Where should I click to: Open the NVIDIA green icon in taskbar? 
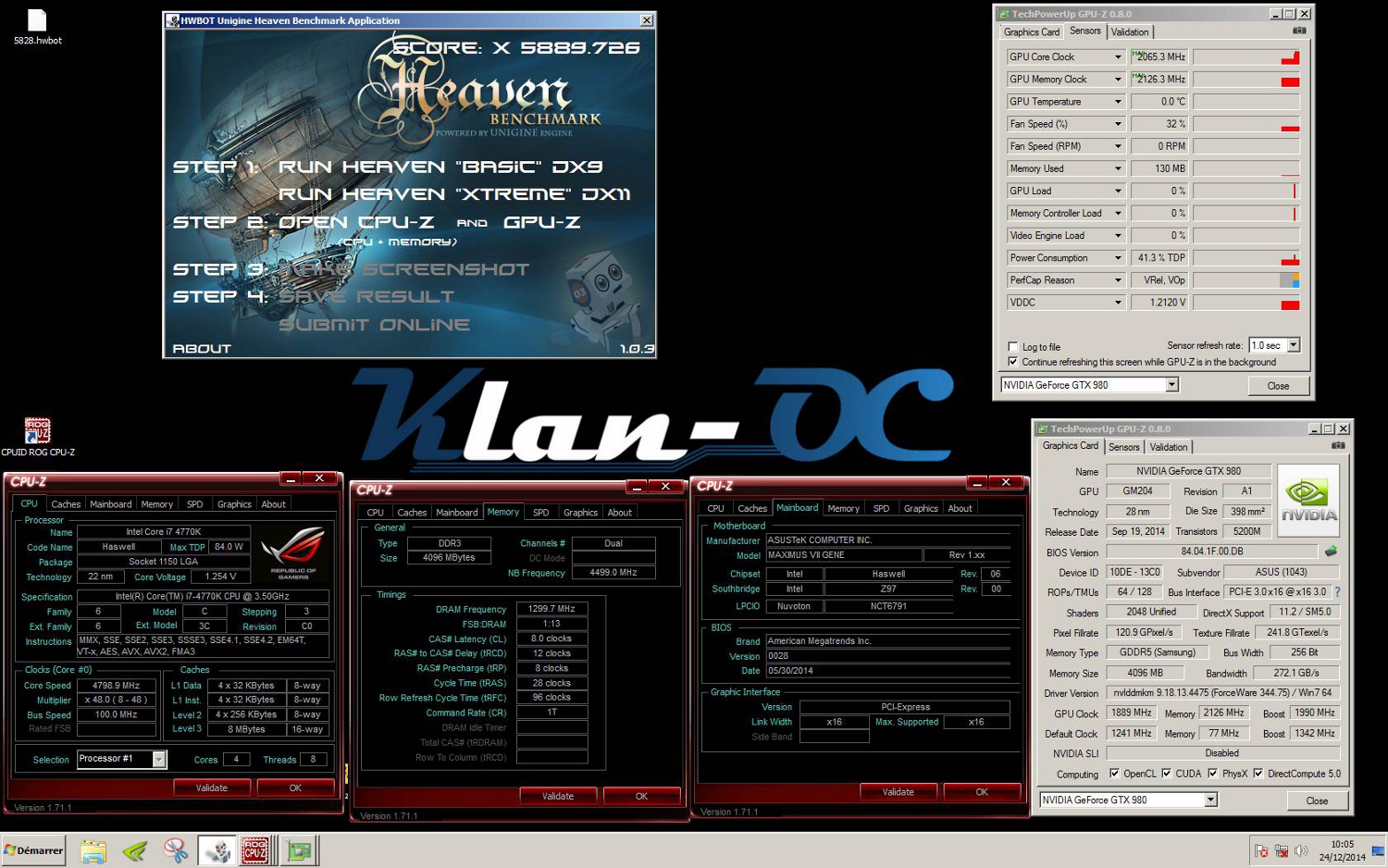[134, 850]
